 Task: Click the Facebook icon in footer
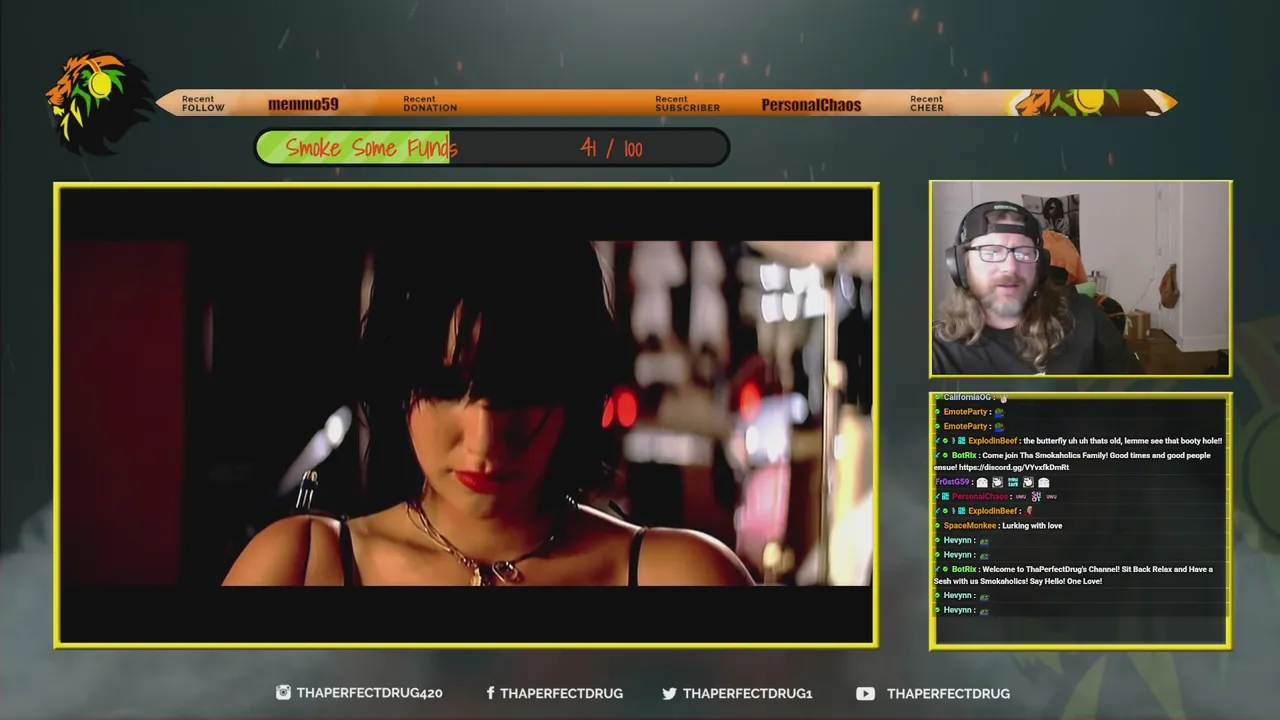(490, 693)
